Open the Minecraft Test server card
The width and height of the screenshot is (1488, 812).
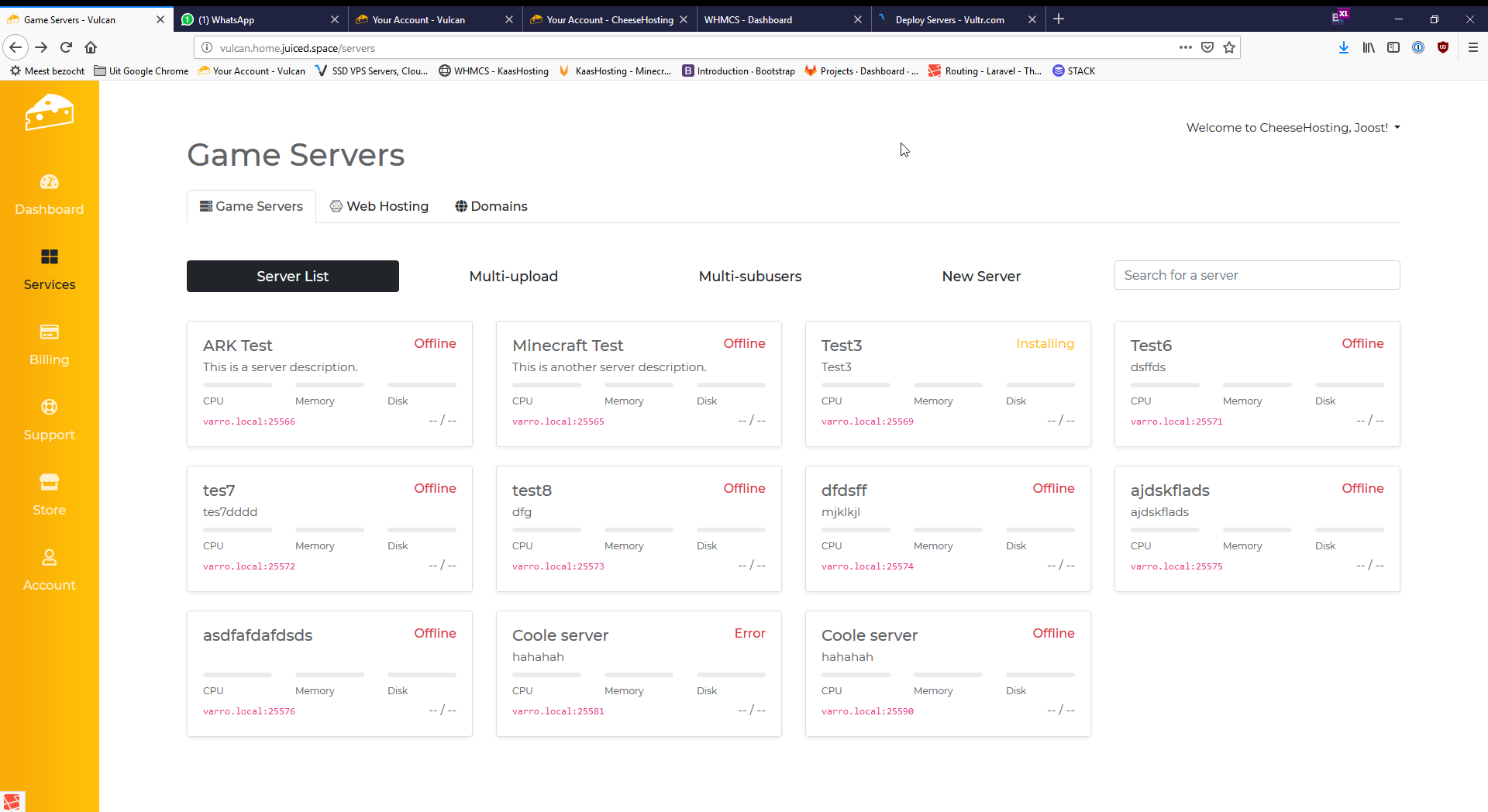tap(567, 346)
